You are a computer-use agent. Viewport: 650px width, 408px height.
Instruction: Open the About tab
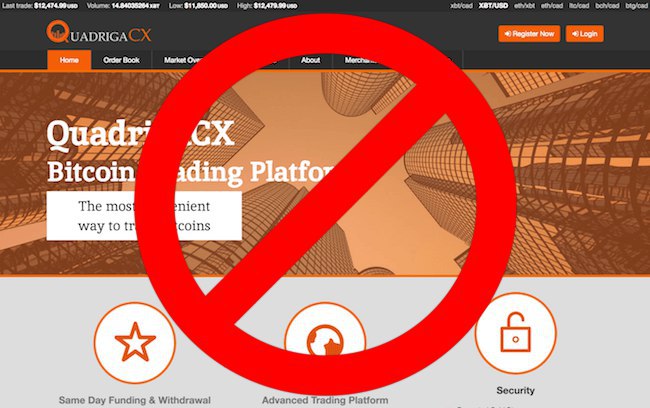(310, 60)
